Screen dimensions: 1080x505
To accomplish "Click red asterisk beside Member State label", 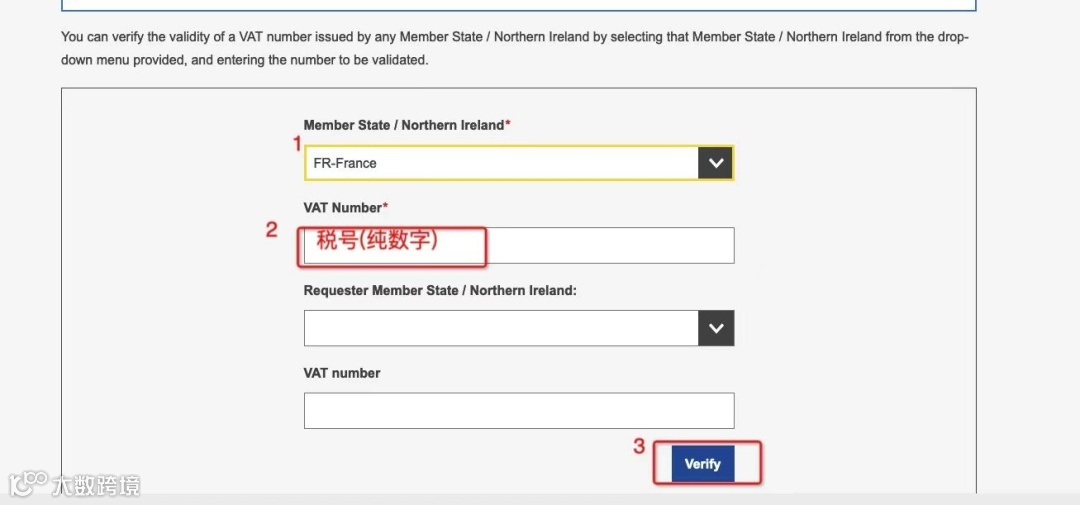I will click(x=508, y=125).
